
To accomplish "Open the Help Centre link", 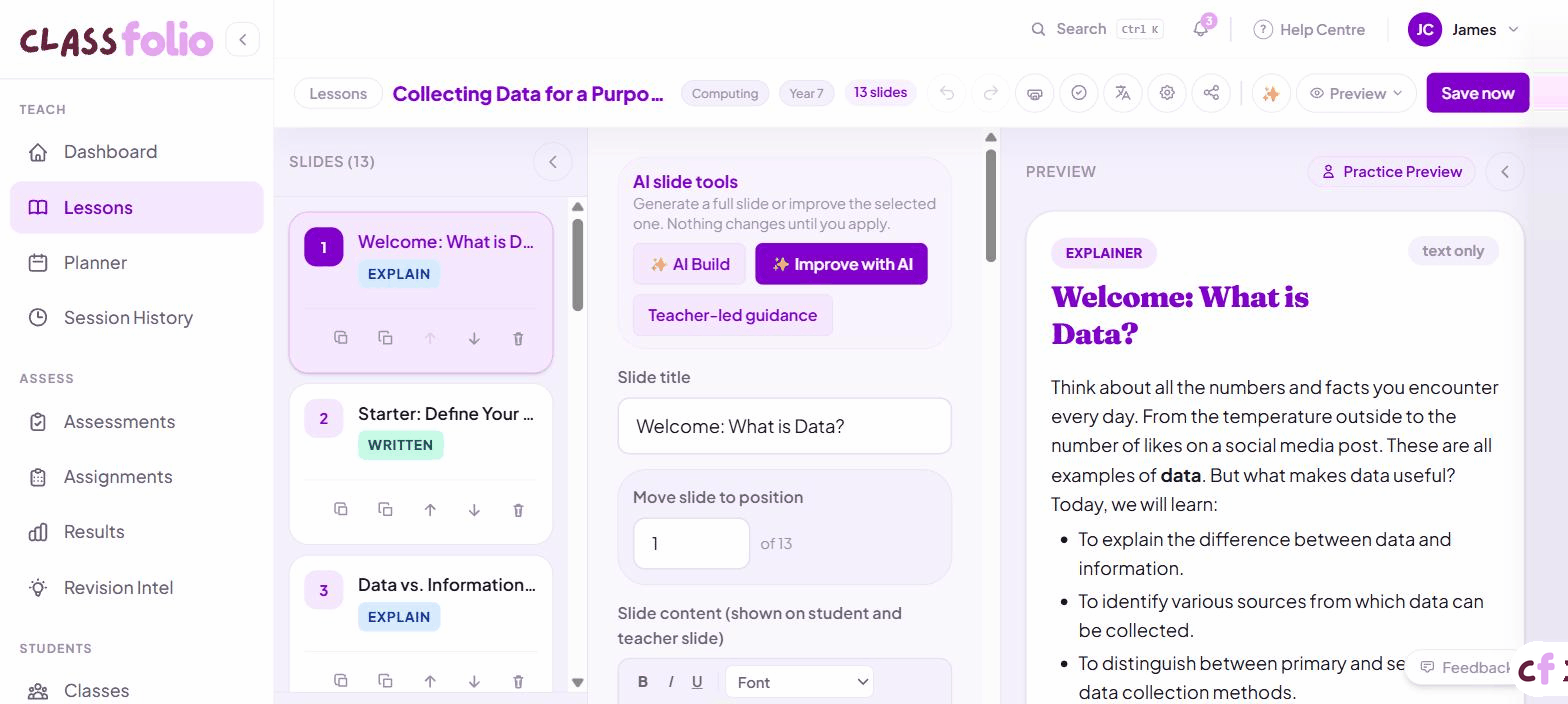I will (1309, 29).
